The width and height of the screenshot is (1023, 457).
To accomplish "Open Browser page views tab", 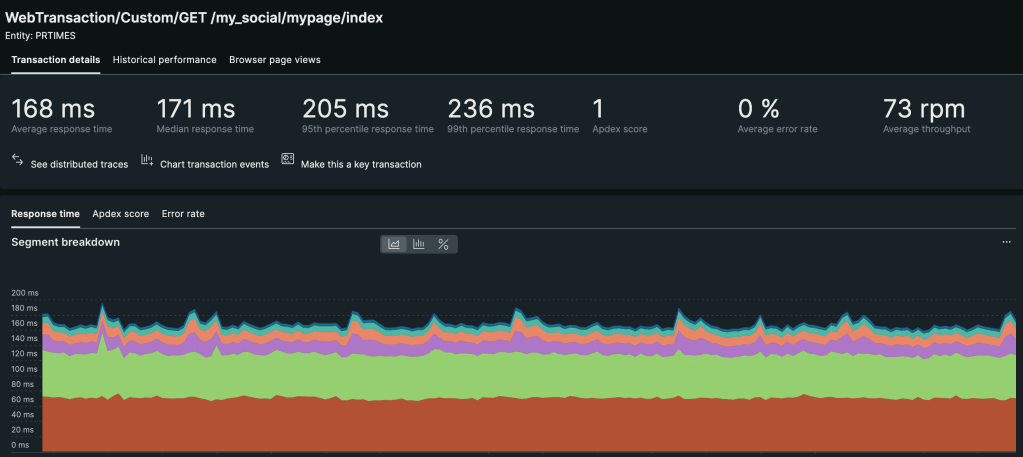I will coord(275,59).
